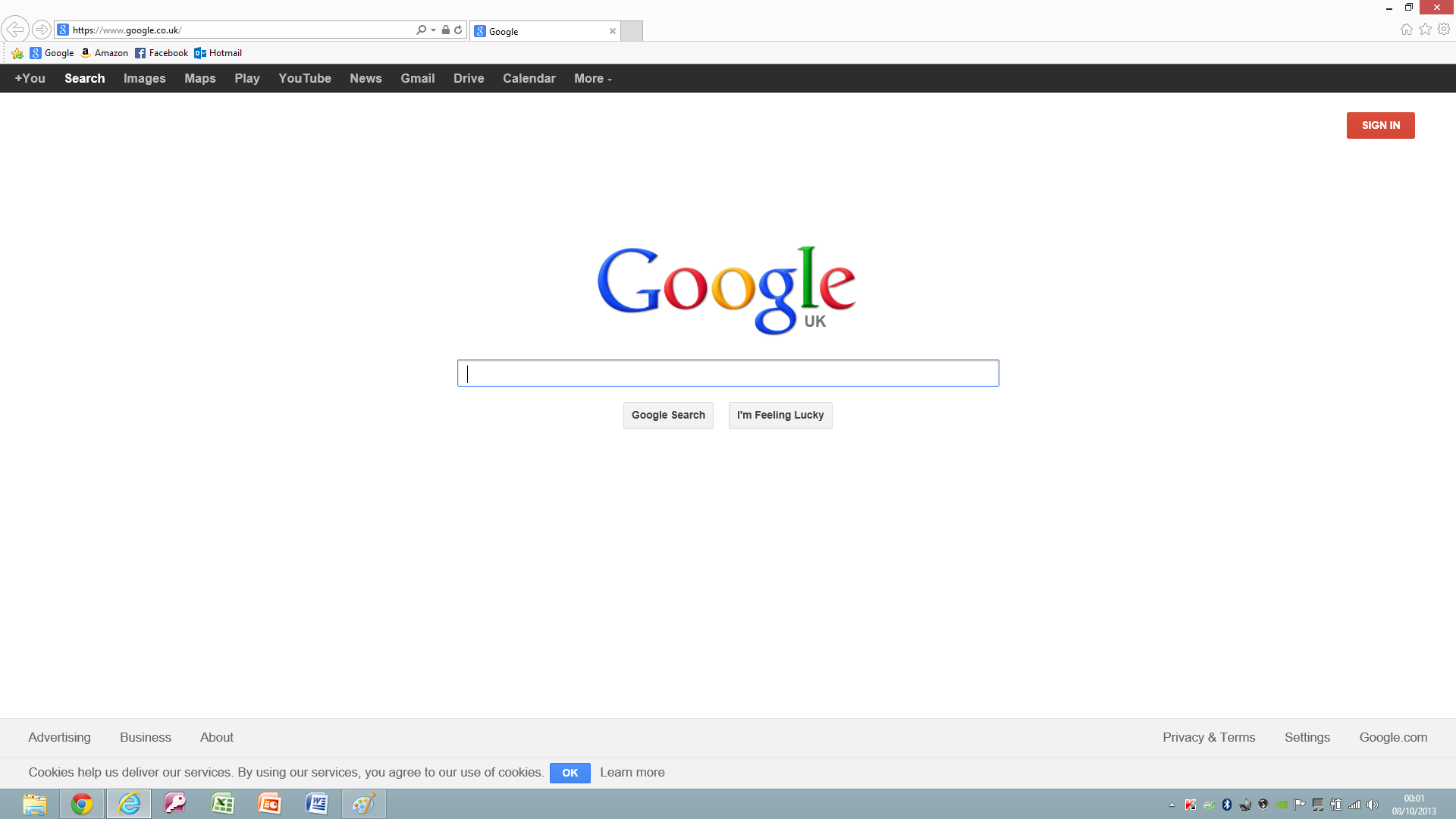Click the battery power tray icon
Image resolution: width=1456 pixels, height=819 pixels.
1336,805
